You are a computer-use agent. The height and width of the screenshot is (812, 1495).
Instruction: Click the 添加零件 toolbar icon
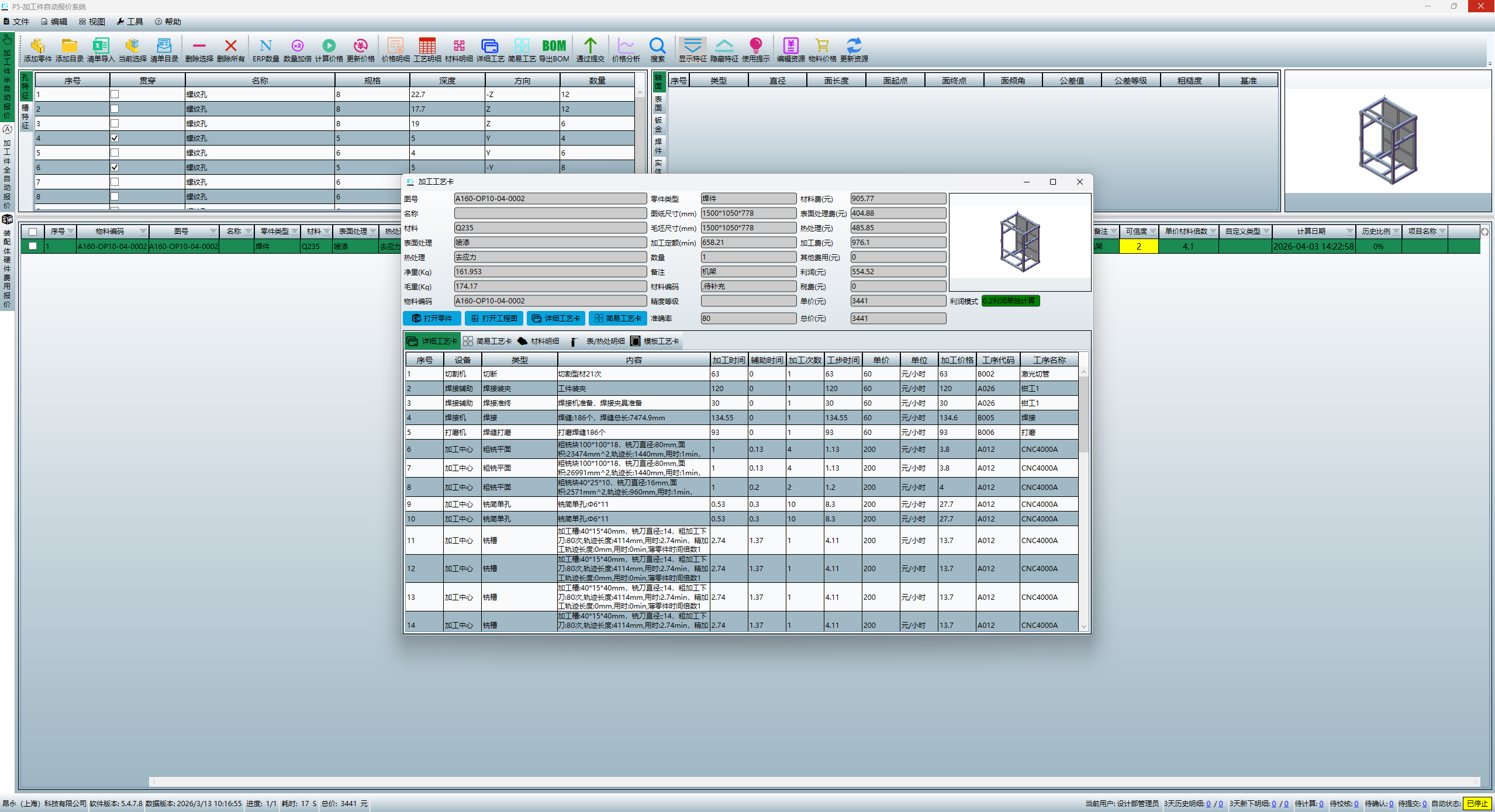coord(37,46)
